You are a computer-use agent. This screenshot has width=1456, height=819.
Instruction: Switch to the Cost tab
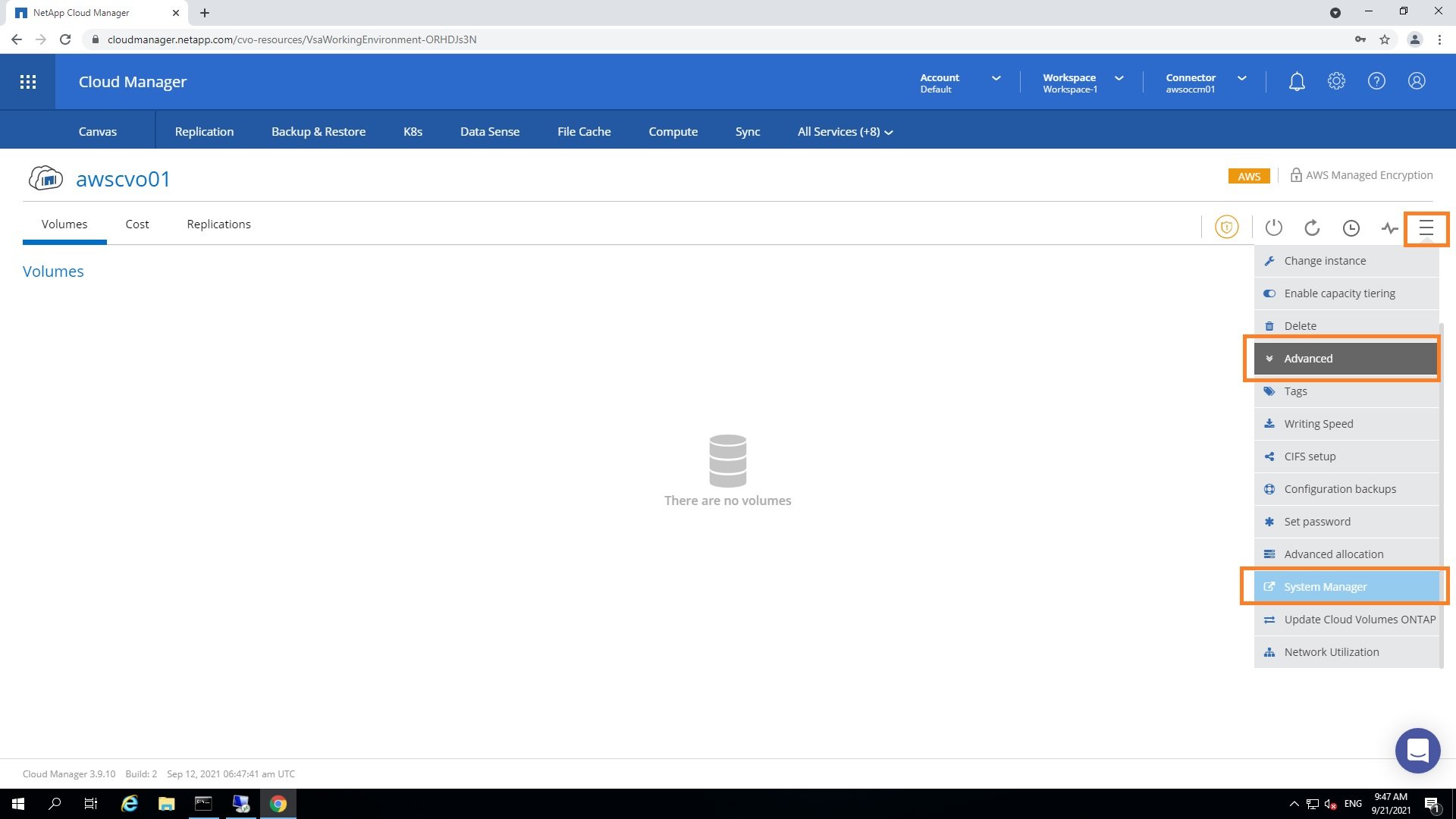[x=137, y=224]
